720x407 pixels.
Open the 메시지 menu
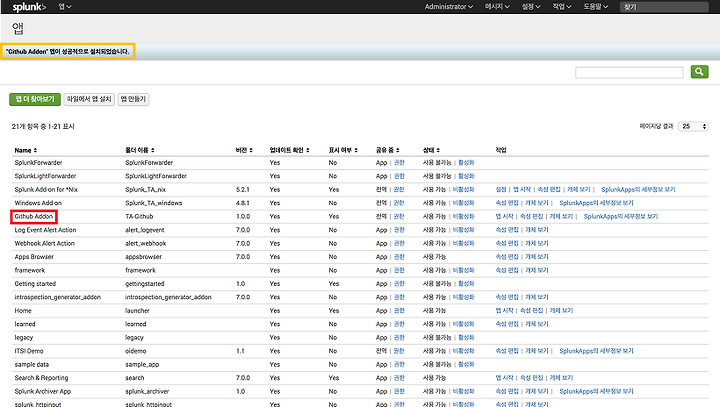coord(497,7)
